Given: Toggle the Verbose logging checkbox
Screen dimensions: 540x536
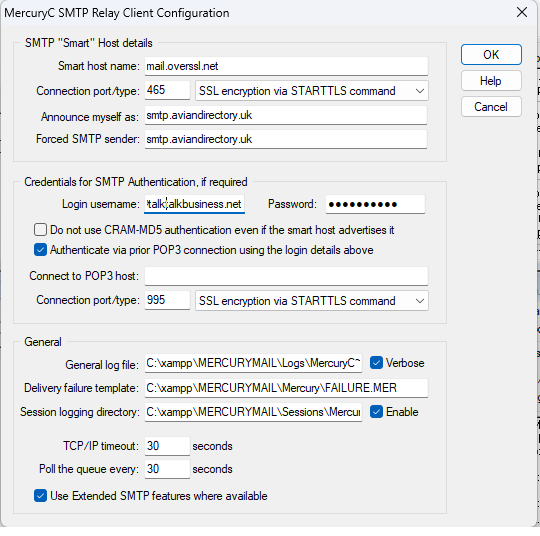Looking at the screenshot, I should [376, 363].
